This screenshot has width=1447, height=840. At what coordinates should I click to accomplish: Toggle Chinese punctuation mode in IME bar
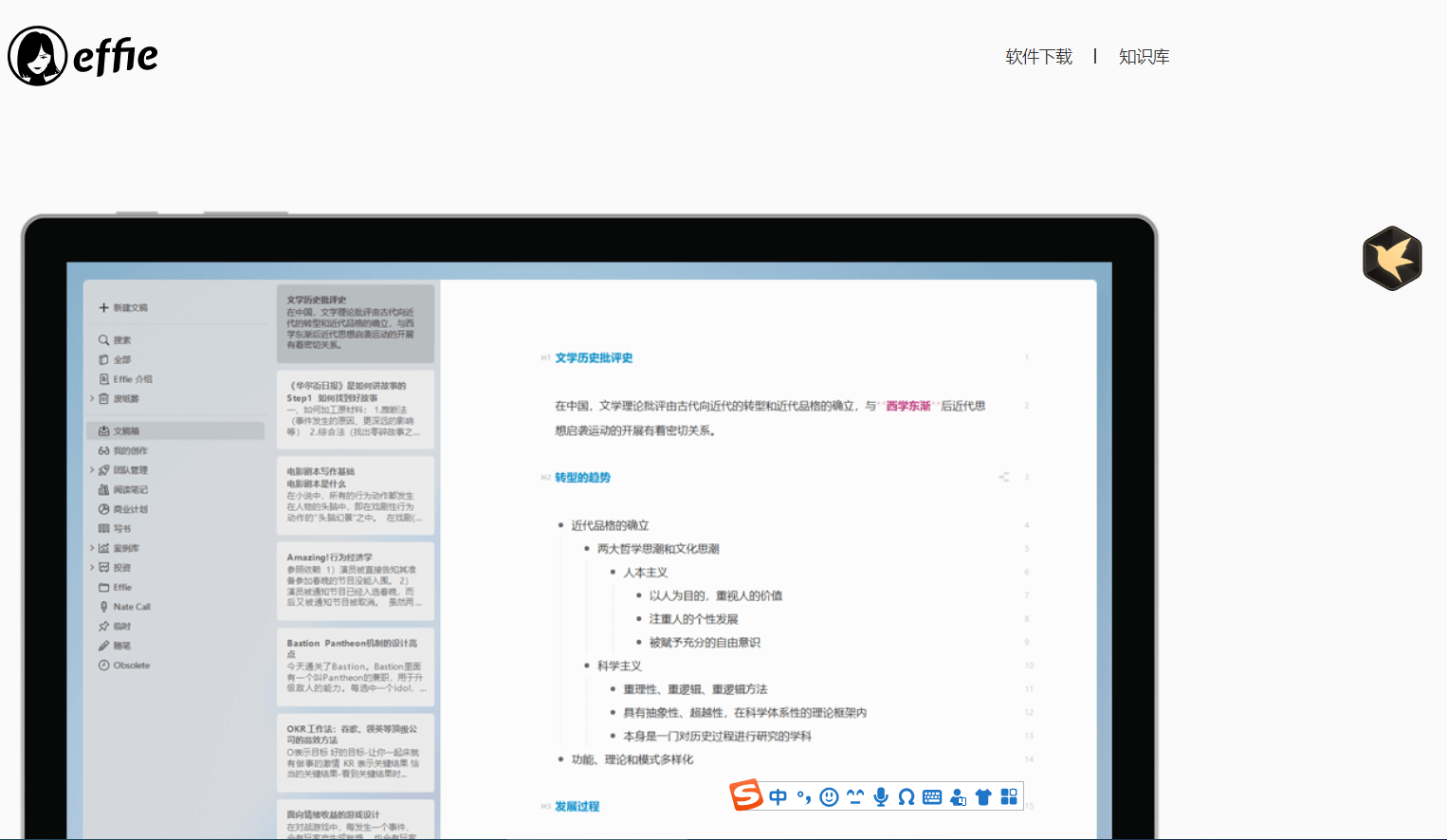(x=804, y=797)
